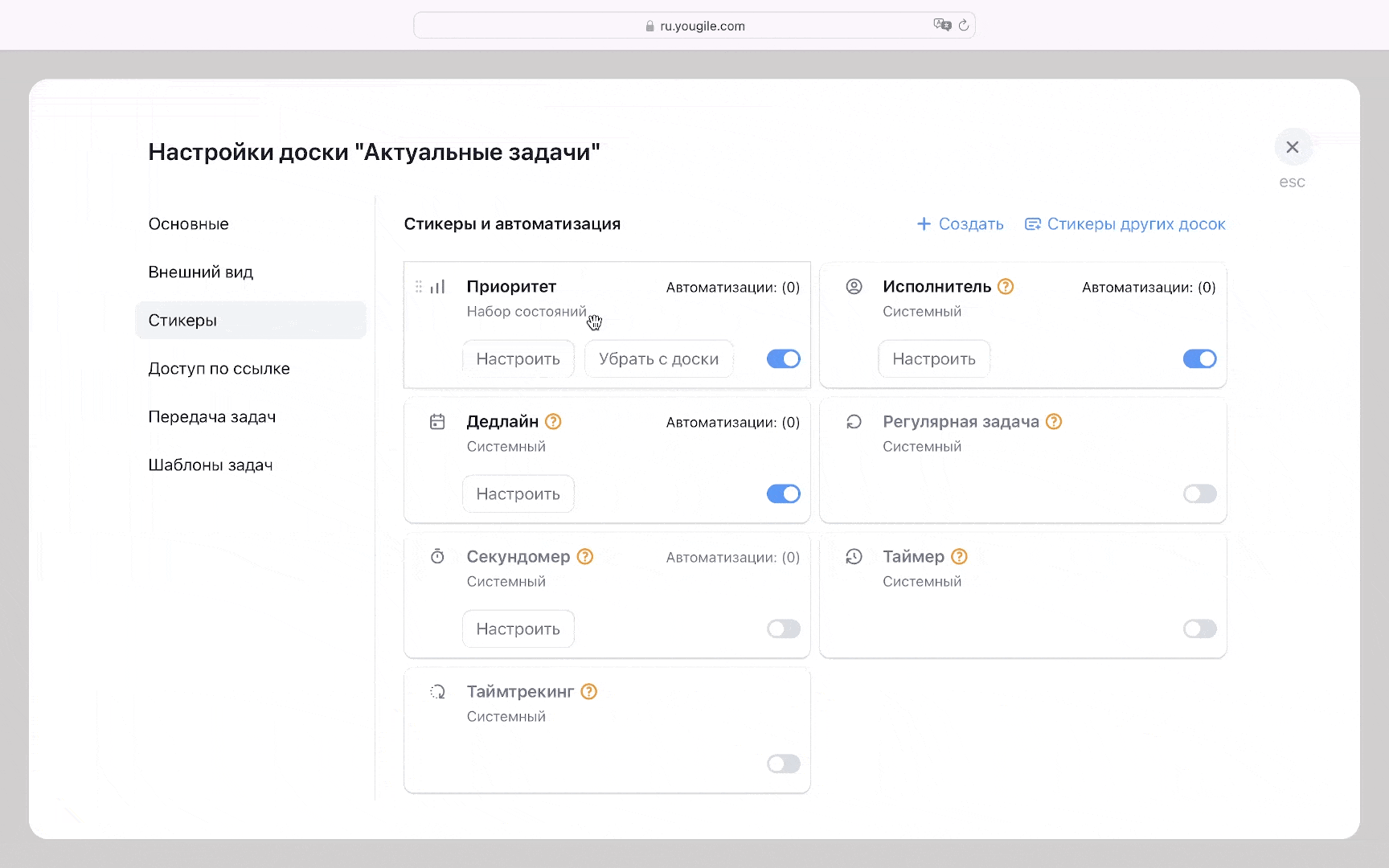Click the Исполнитель user avatar icon
The height and width of the screenshot is (868, 1389).
pos(854,287)
